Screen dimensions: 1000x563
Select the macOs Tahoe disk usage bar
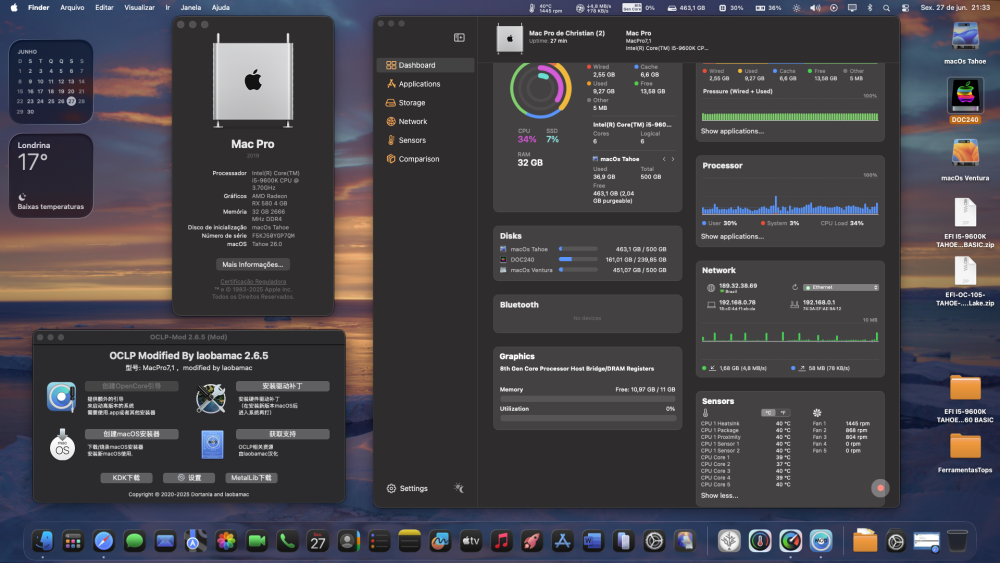pos(578,249)
